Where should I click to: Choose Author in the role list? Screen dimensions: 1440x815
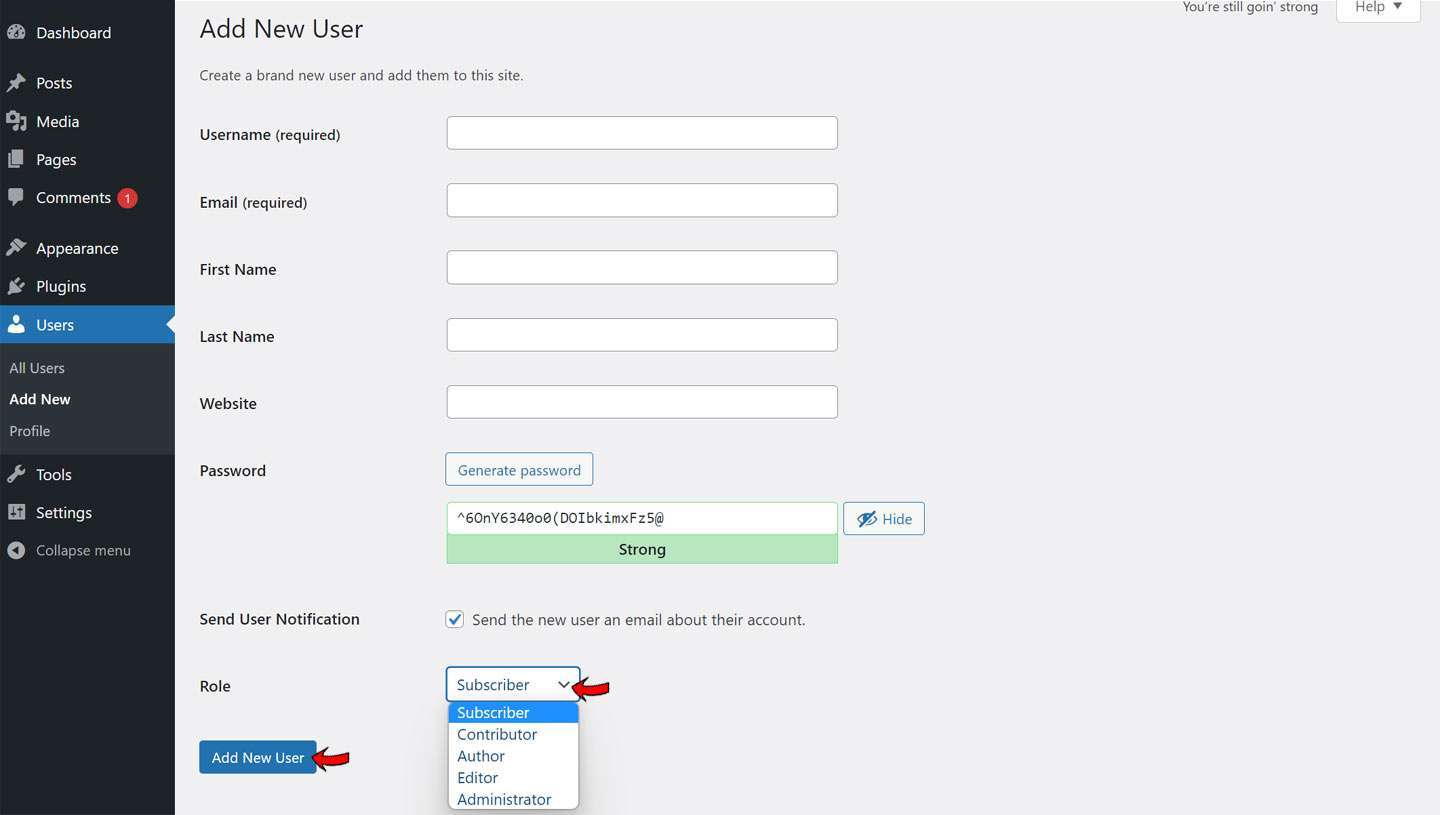513,756
